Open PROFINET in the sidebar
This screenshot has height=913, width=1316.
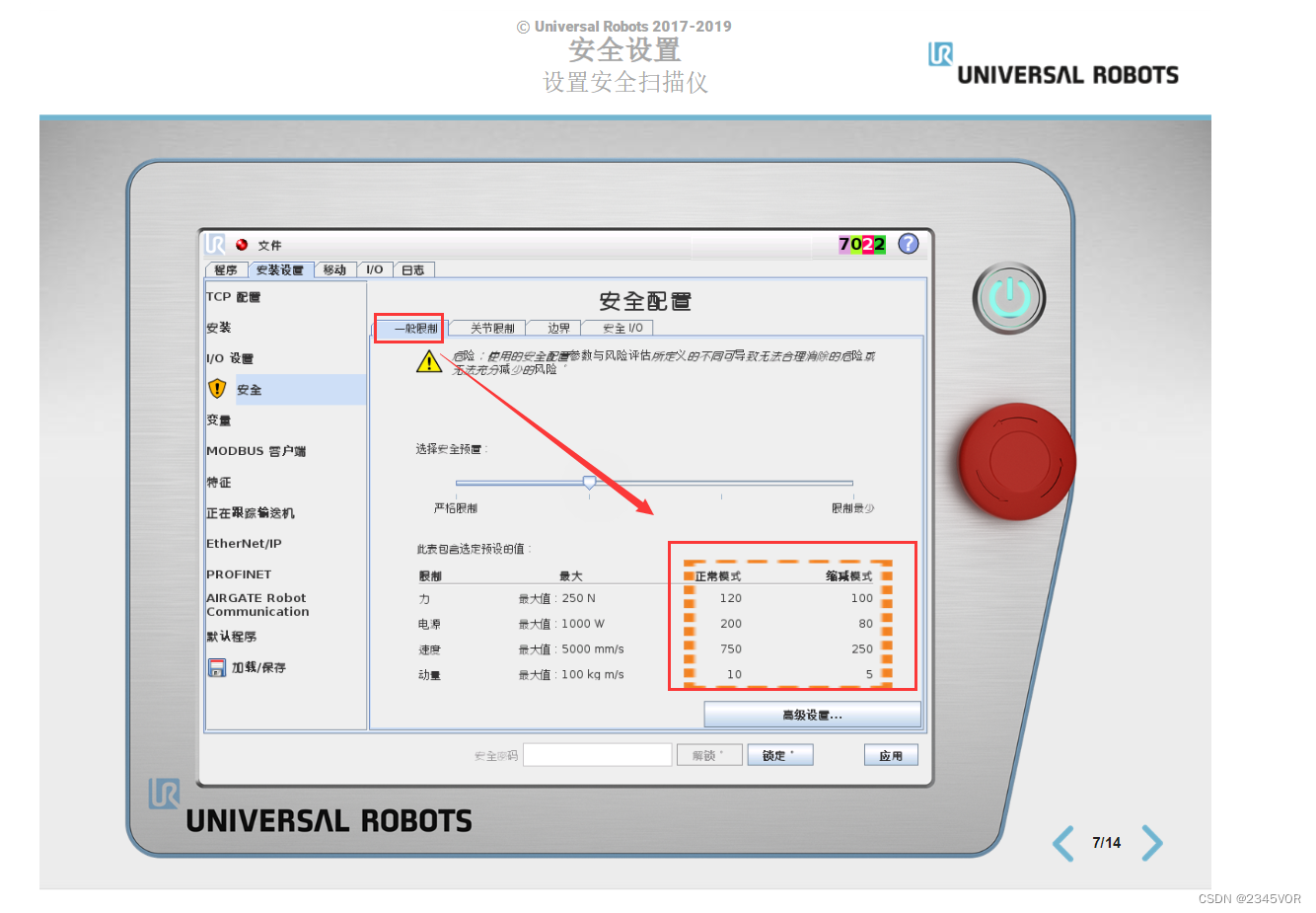coord(239,574)
